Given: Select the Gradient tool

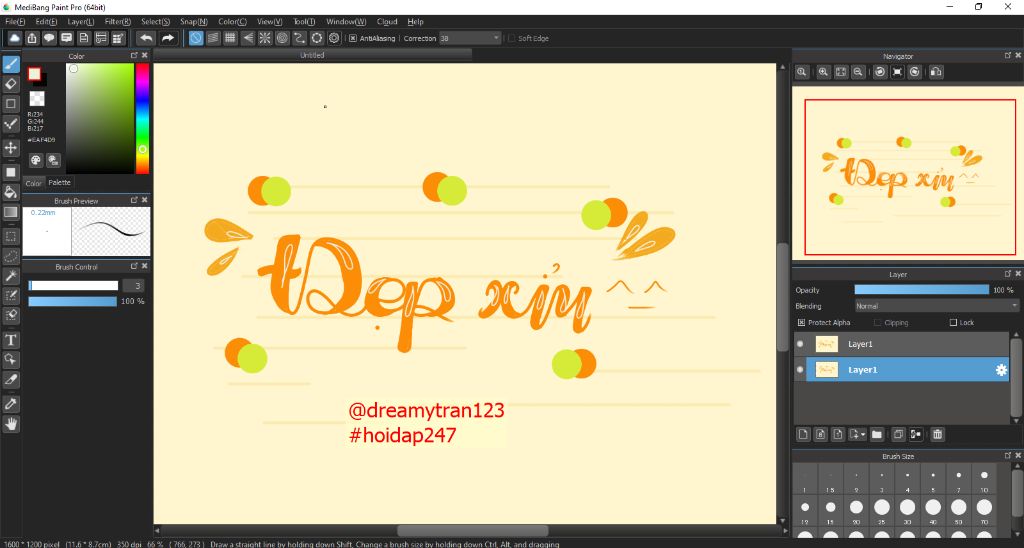Looking at the screenshot, I should [11, 212].
